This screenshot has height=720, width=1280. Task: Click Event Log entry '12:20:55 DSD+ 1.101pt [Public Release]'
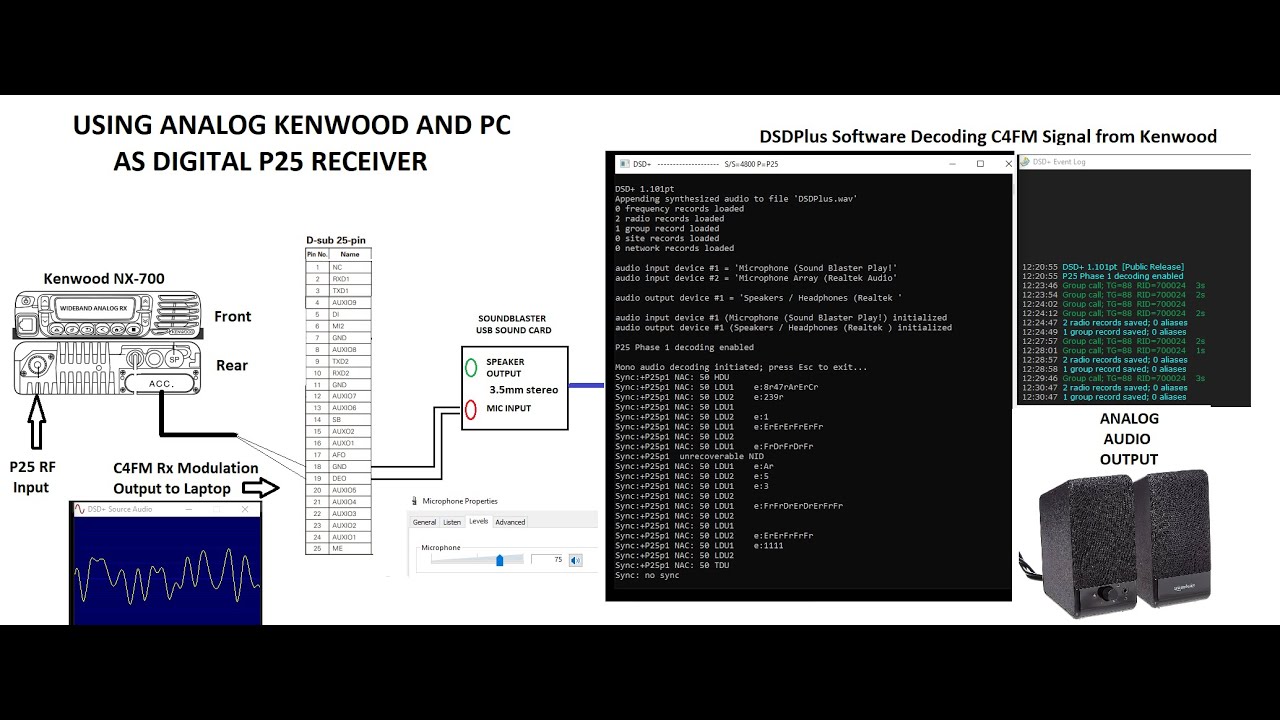click(1102, 267)
